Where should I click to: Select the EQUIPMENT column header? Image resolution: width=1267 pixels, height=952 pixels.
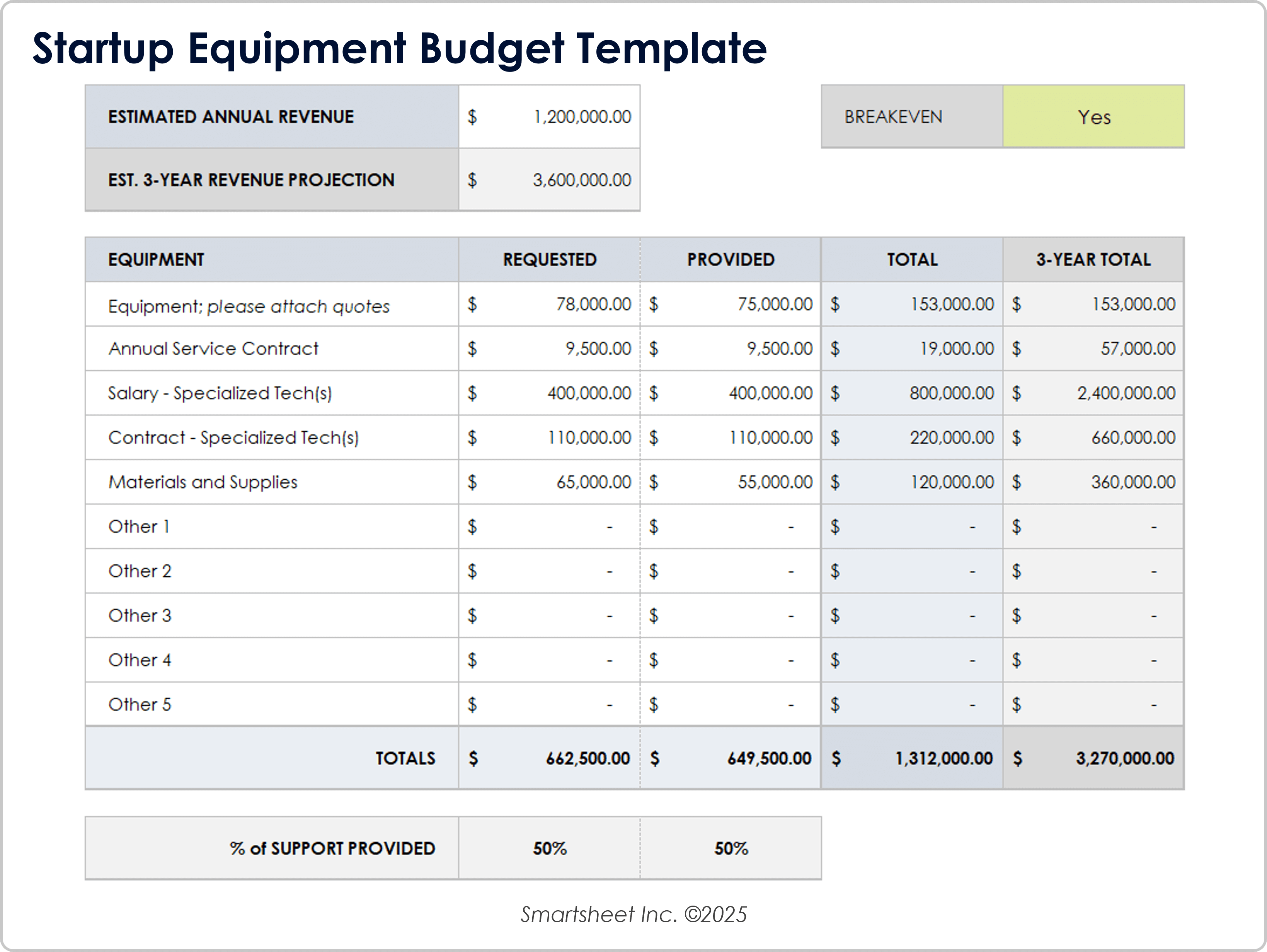[x=156, y=259]
